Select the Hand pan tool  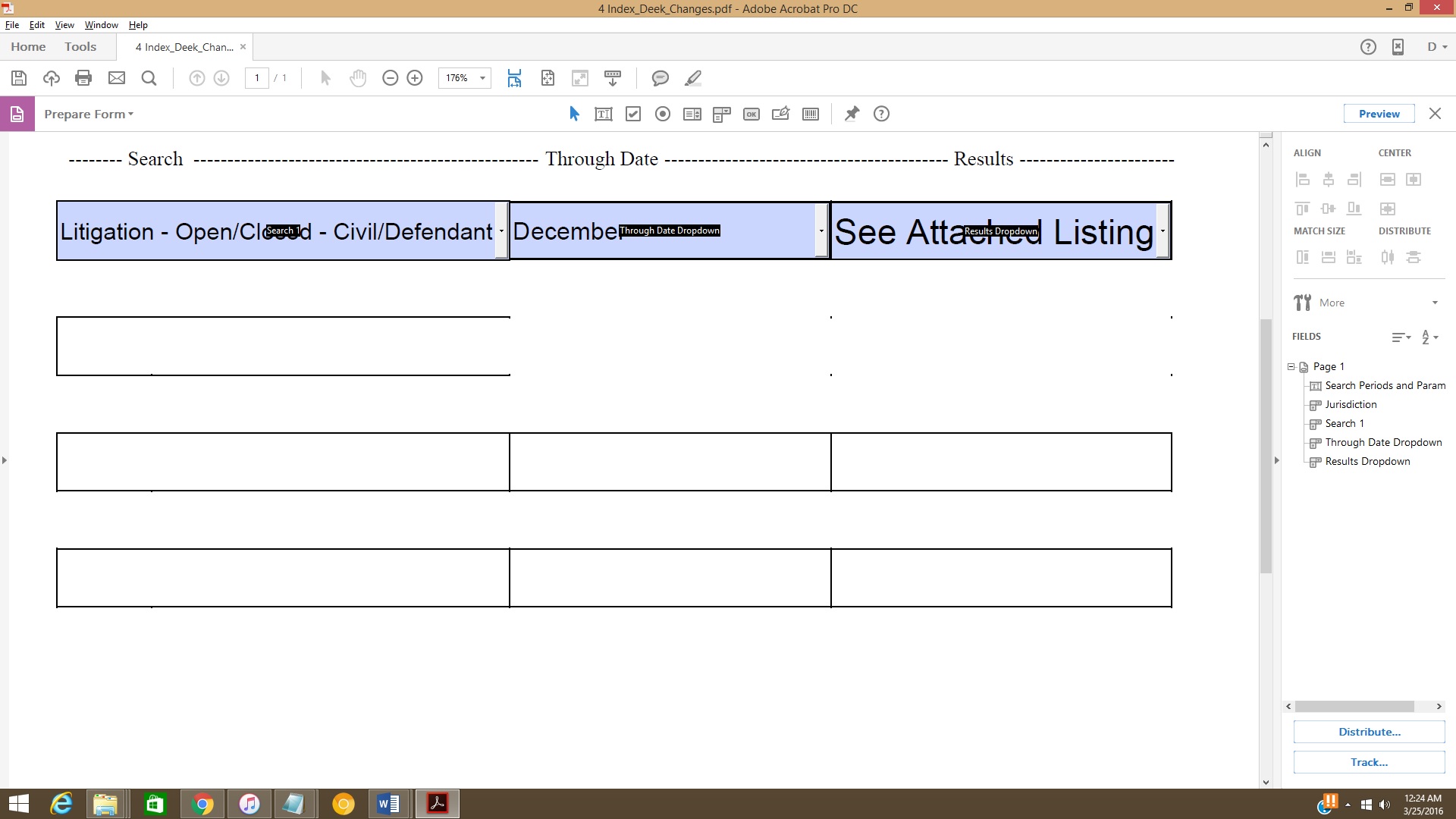(358, 78)
